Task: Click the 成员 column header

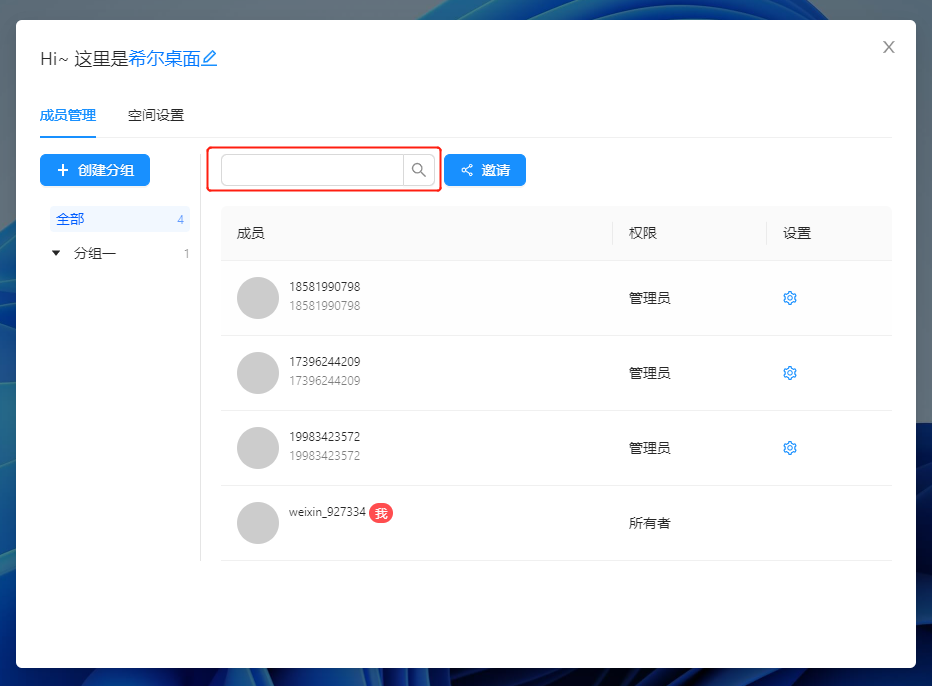Action: pos(251,233)
